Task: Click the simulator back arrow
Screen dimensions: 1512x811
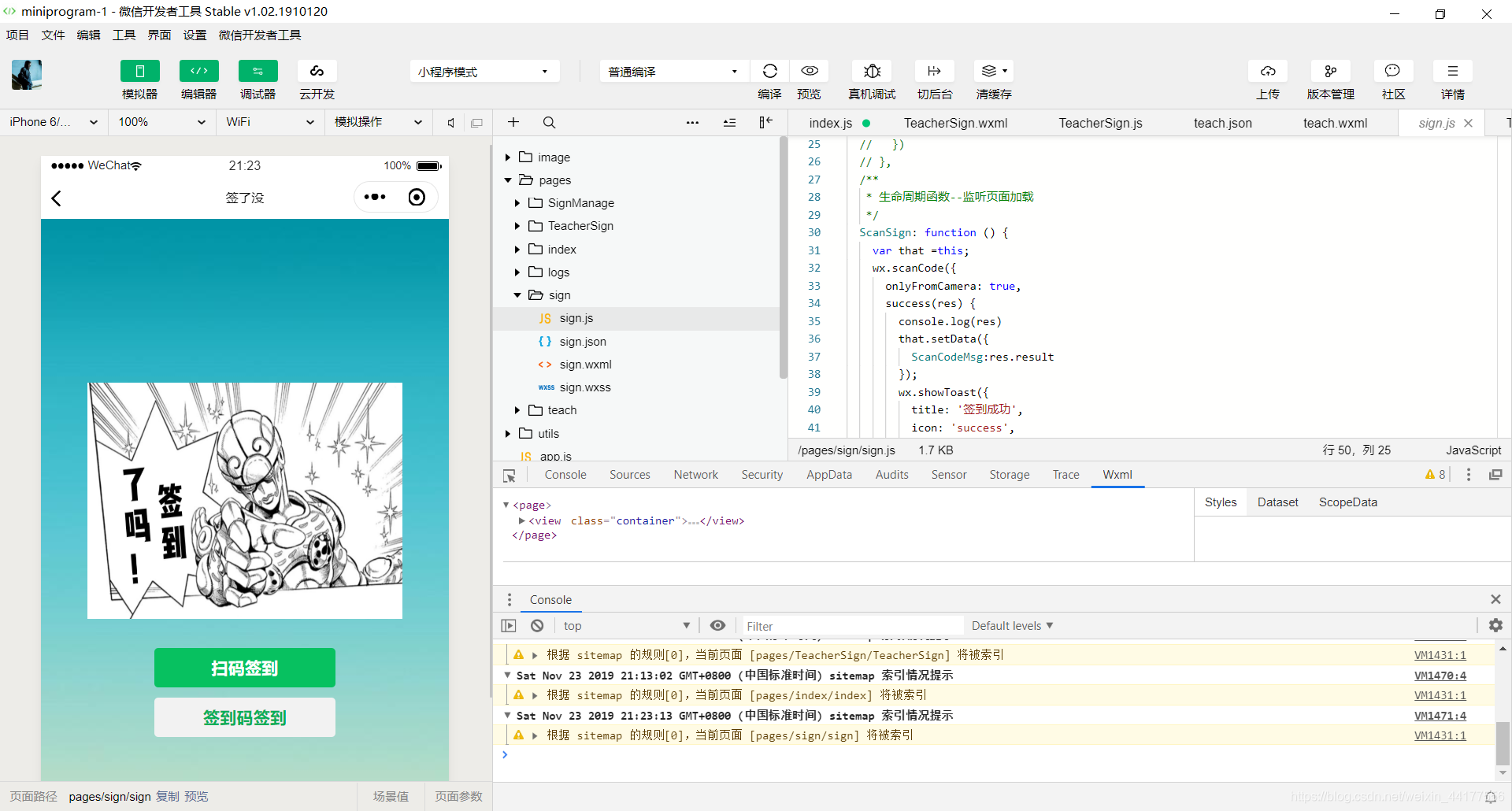Action: point(56,198)
